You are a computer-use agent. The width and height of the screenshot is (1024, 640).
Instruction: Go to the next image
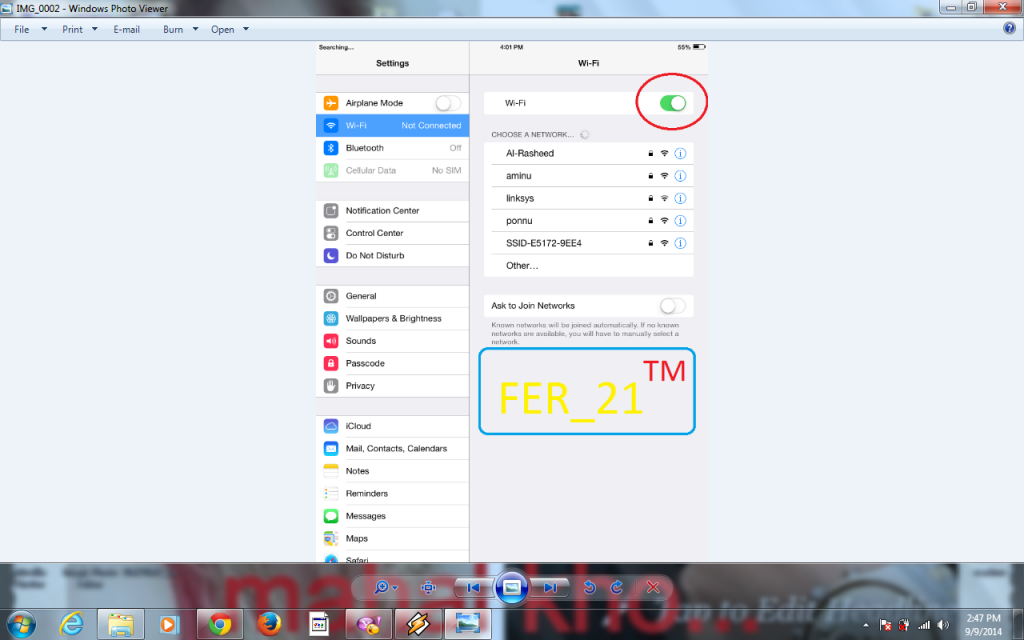pos(548,588)
